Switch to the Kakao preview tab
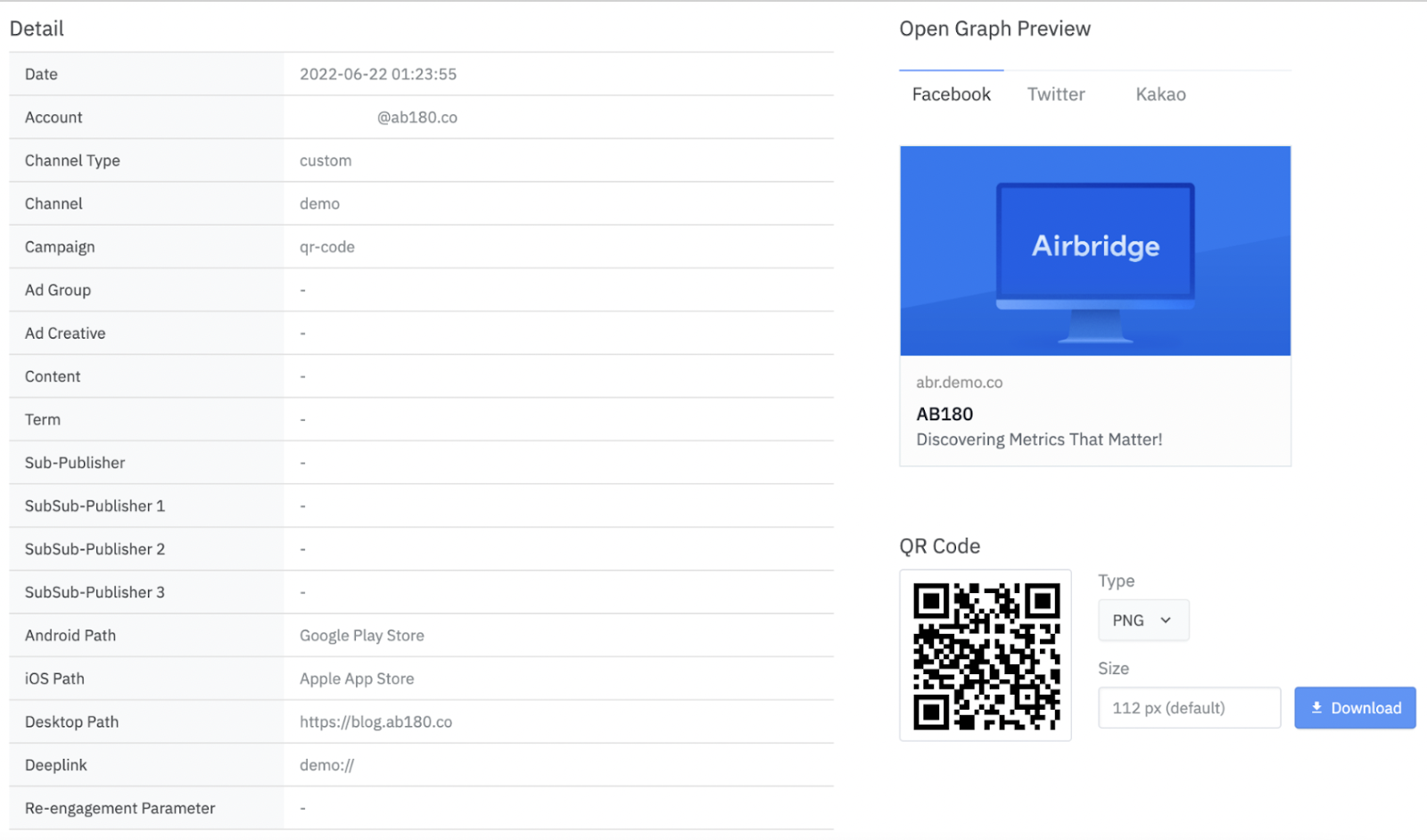 click(1159, 94)
